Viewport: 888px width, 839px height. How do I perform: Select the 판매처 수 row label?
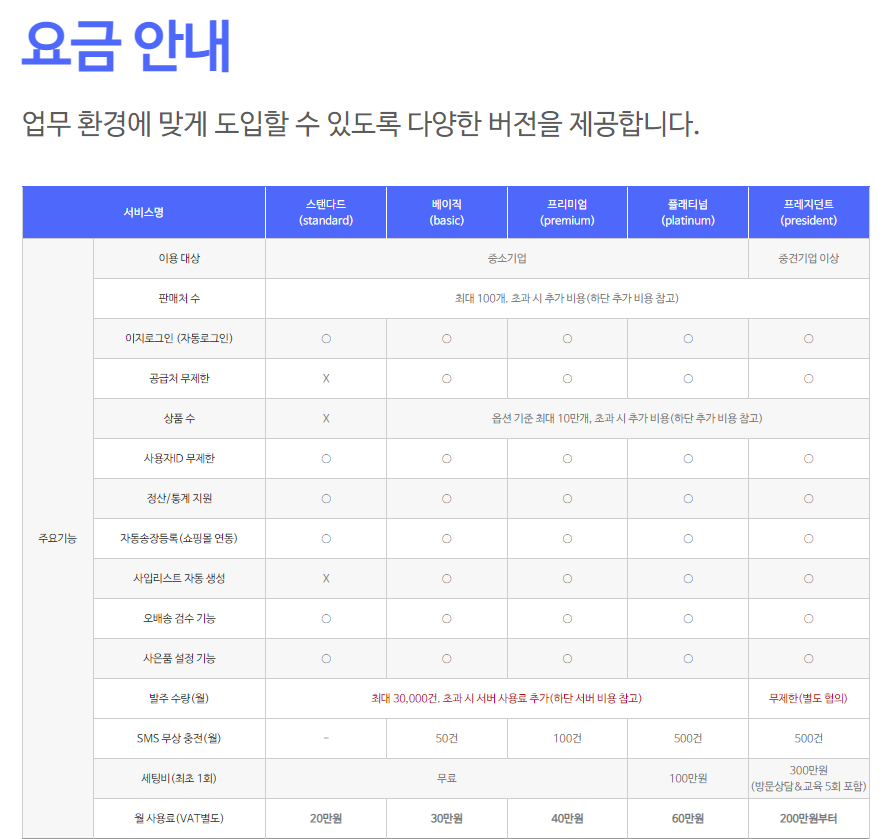tap(180, 299)
